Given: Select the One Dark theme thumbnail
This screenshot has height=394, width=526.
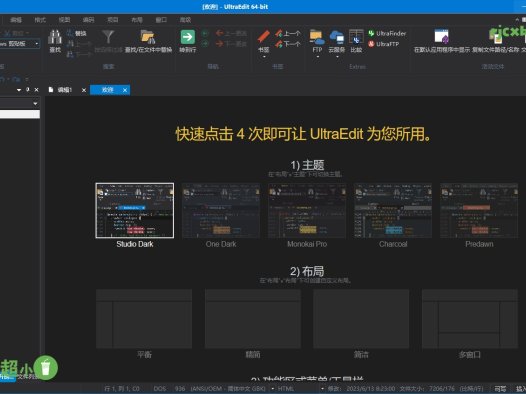Looking at the screenshot, I should [221, 210].
